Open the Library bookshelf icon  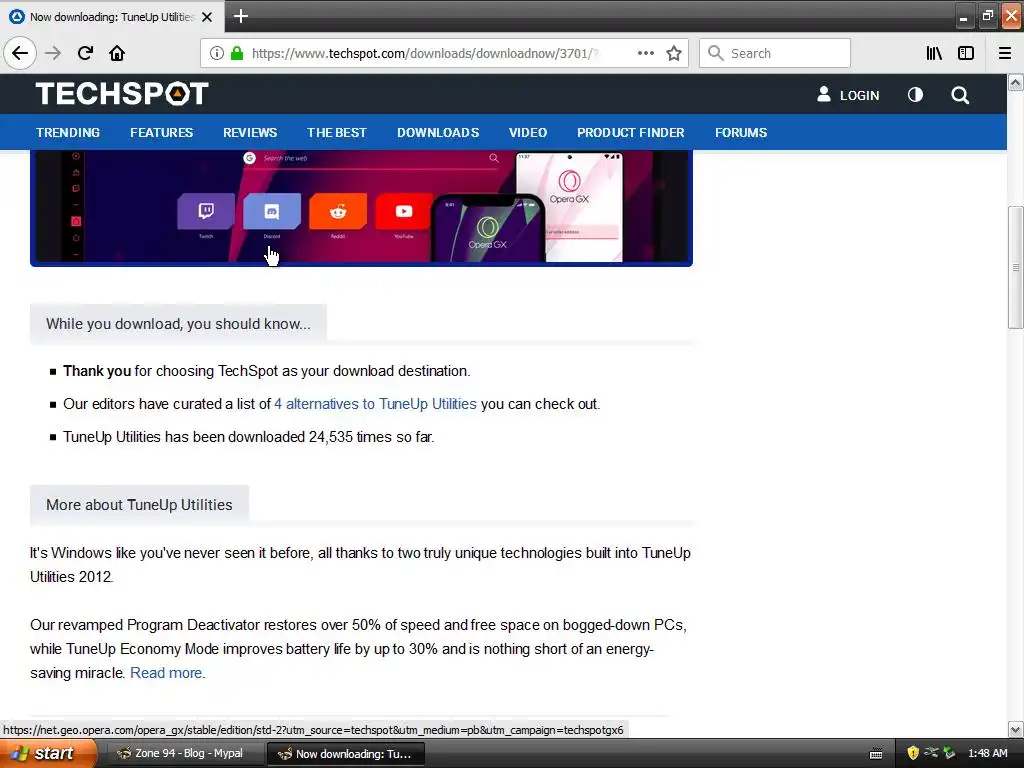pos(934,53)
